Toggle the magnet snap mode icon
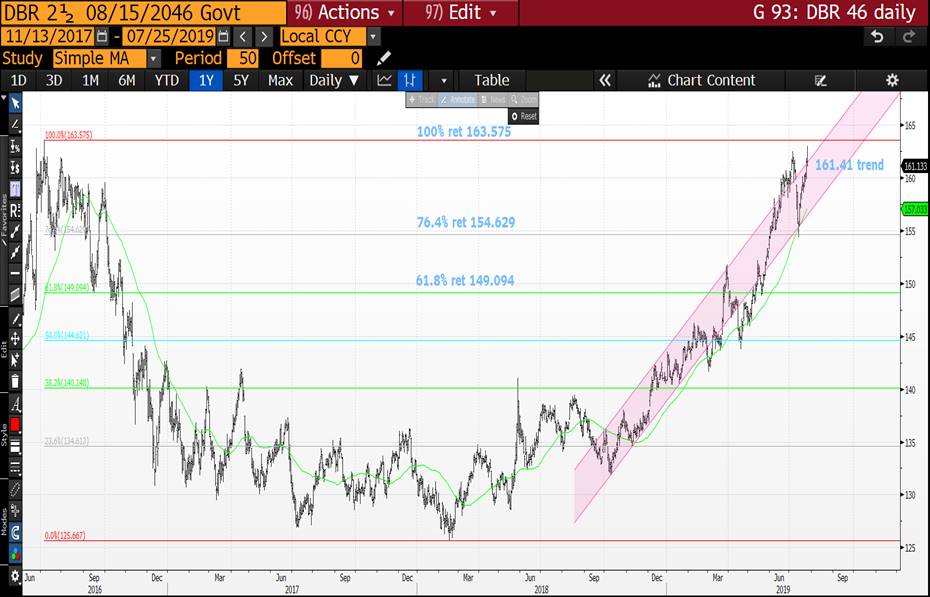 [x=15, y=532]
